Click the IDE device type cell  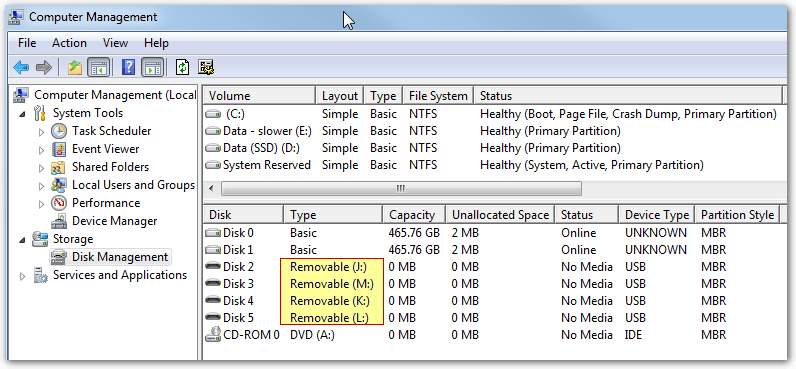coord(633,335)
